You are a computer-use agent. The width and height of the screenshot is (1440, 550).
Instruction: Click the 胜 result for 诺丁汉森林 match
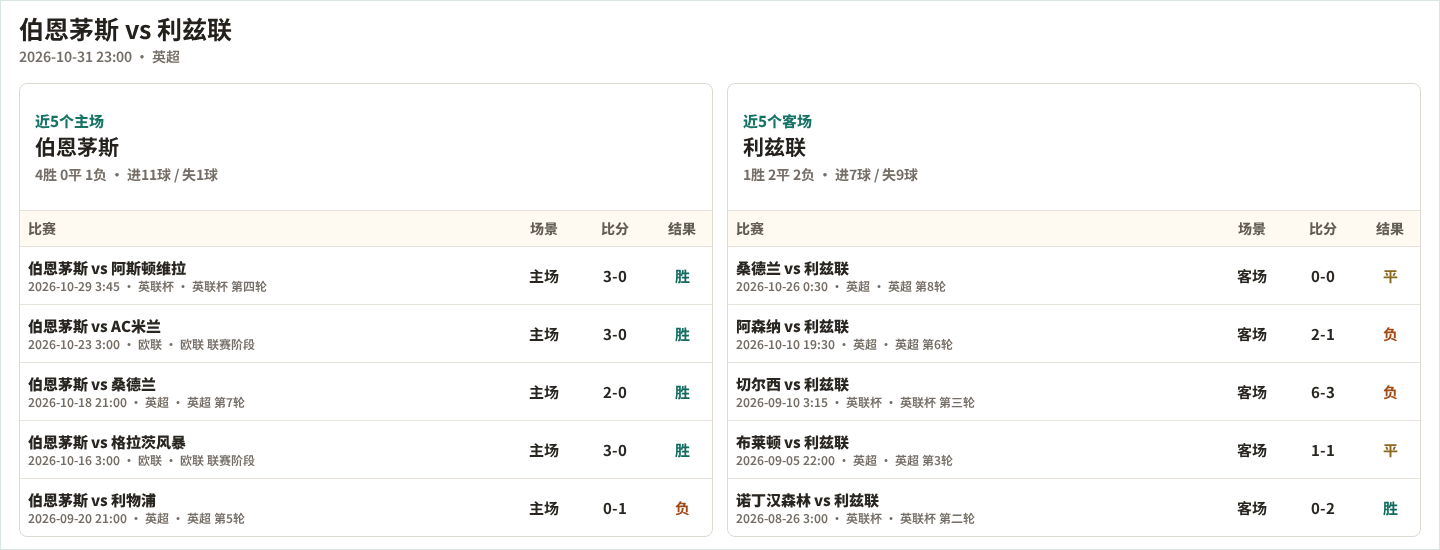(x=1390, y=508)
